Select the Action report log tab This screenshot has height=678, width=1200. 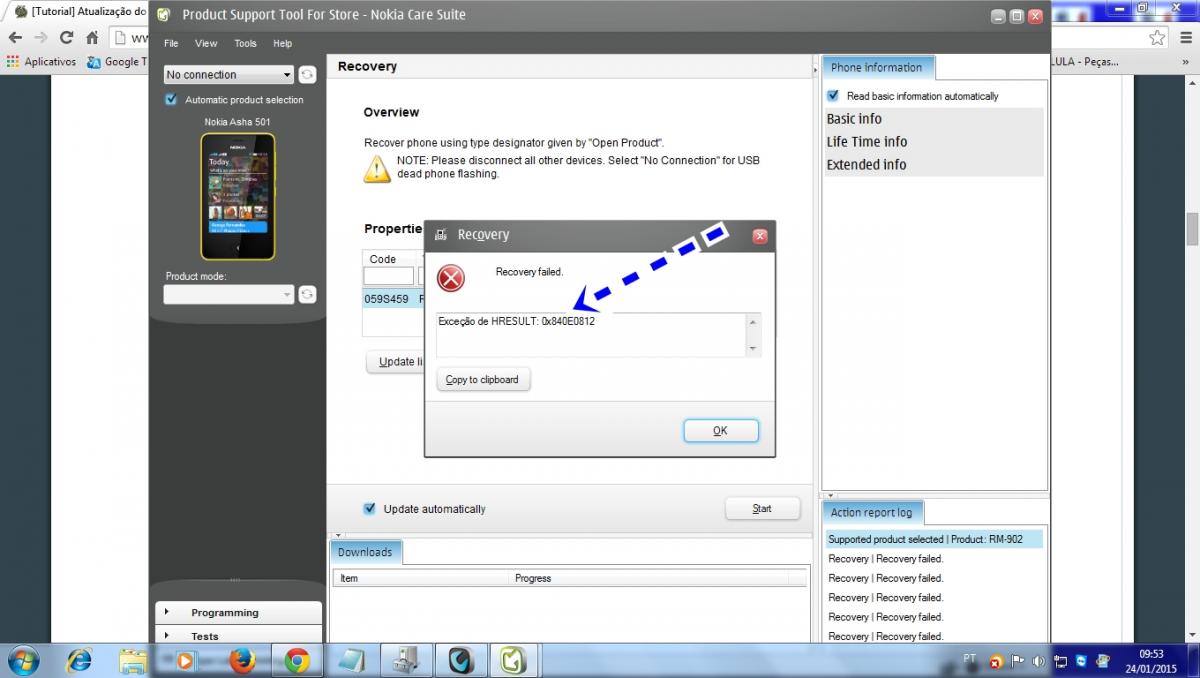tap(872, 513)
